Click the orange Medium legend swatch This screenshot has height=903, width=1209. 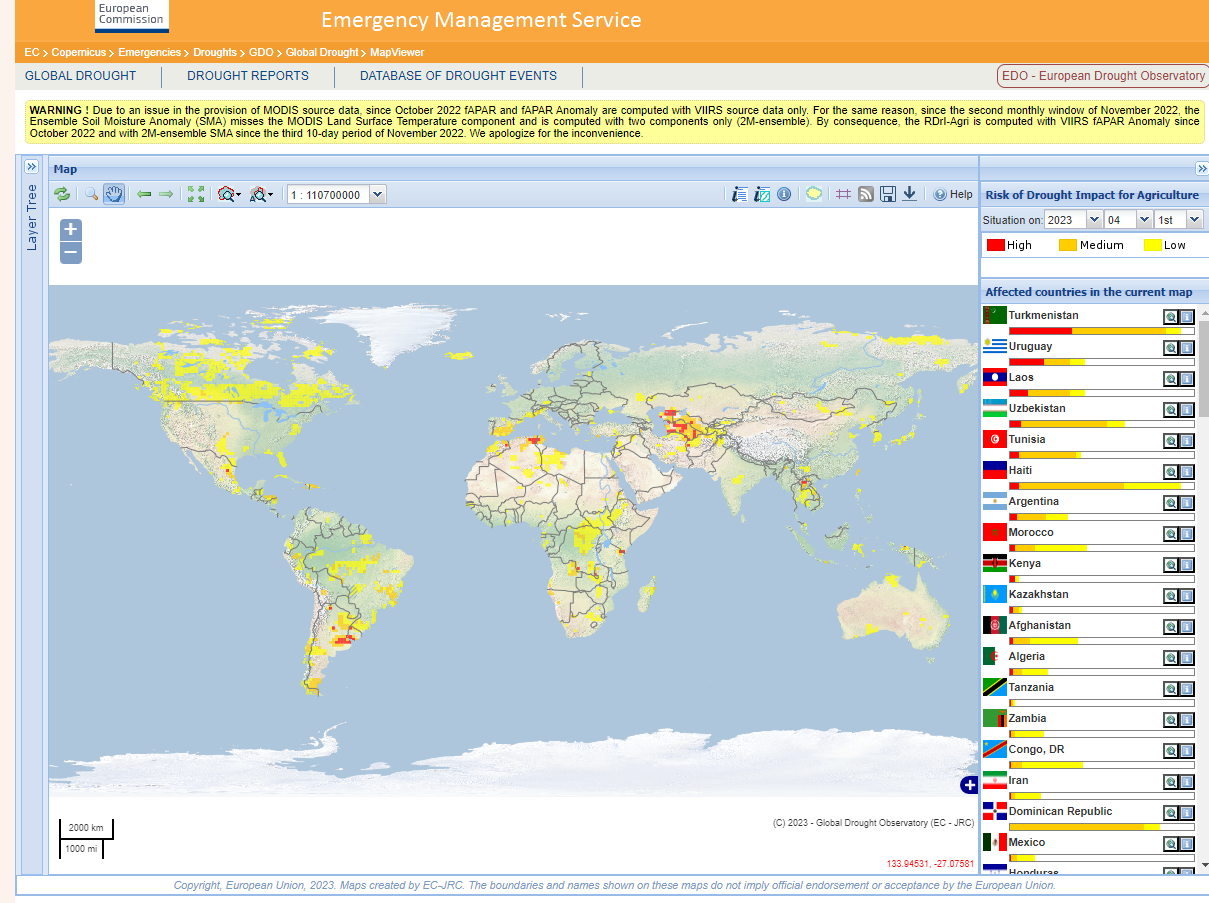point(1068,245)
